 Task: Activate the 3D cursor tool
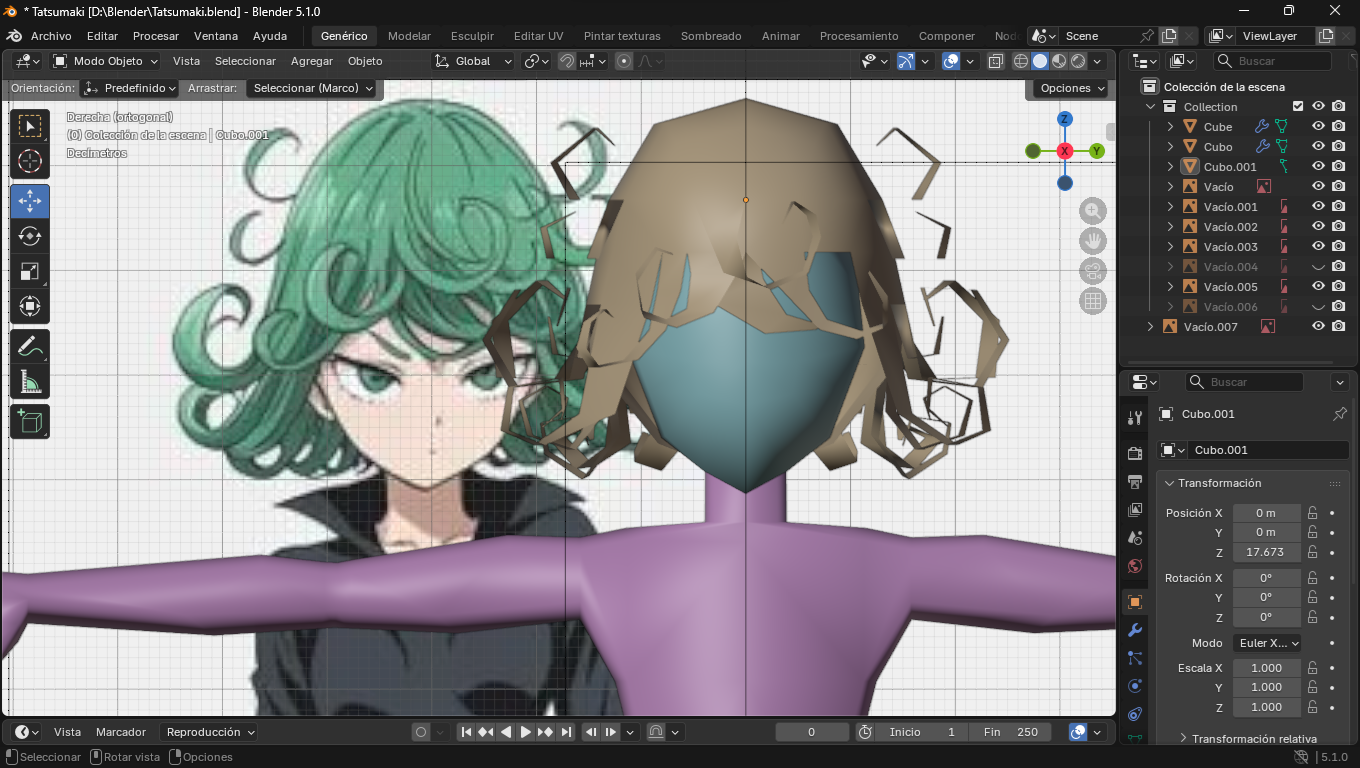(30, 162)
